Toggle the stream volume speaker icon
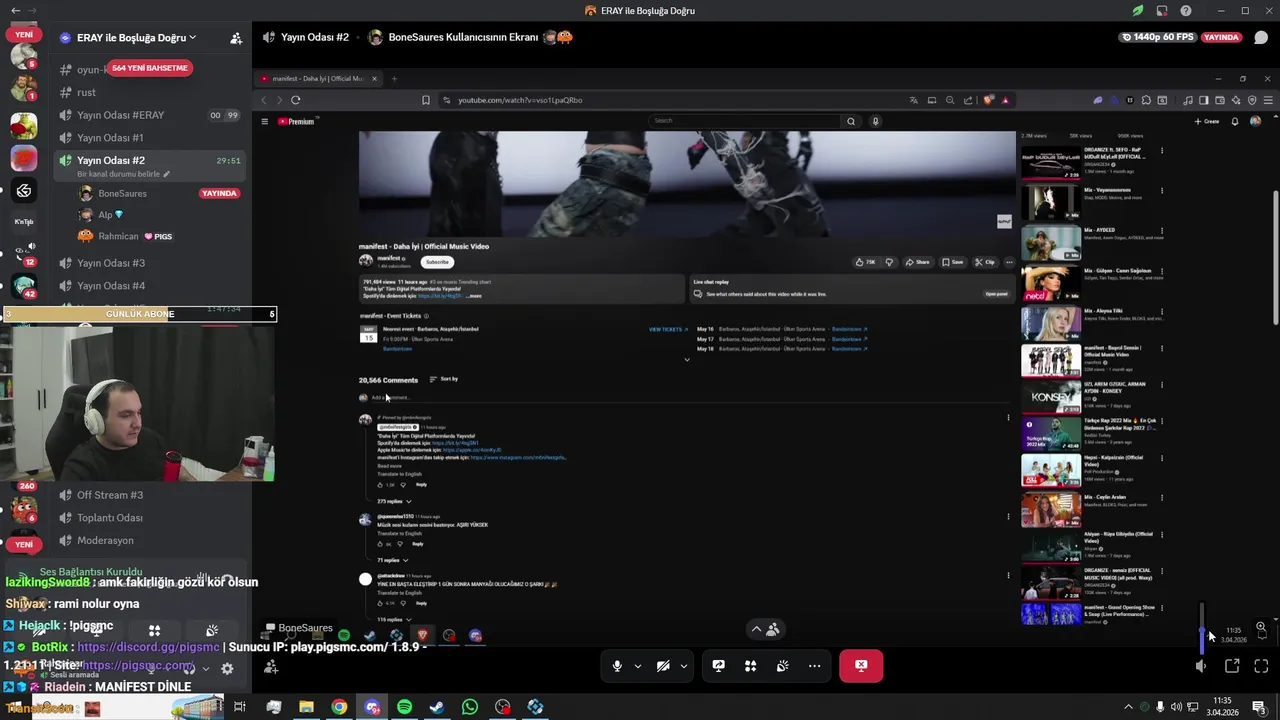Image resolution: width=1280 pixels, height=720 pixels. [x=1202, y=666]
